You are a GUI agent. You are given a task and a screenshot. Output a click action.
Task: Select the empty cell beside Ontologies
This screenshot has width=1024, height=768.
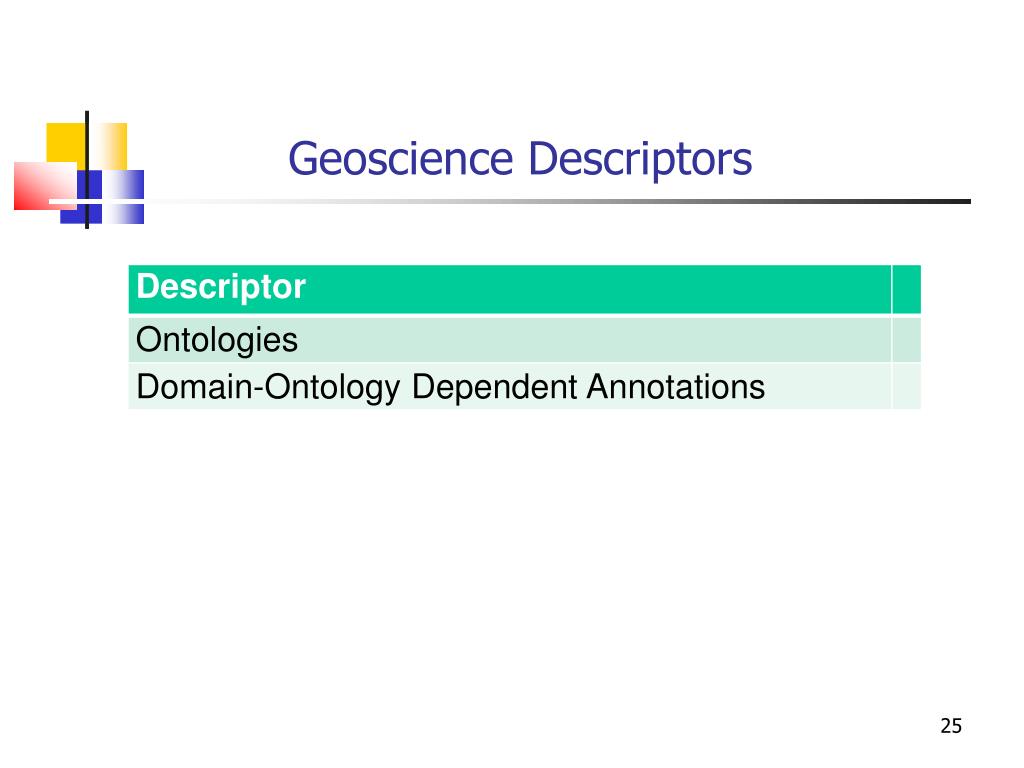906,340
